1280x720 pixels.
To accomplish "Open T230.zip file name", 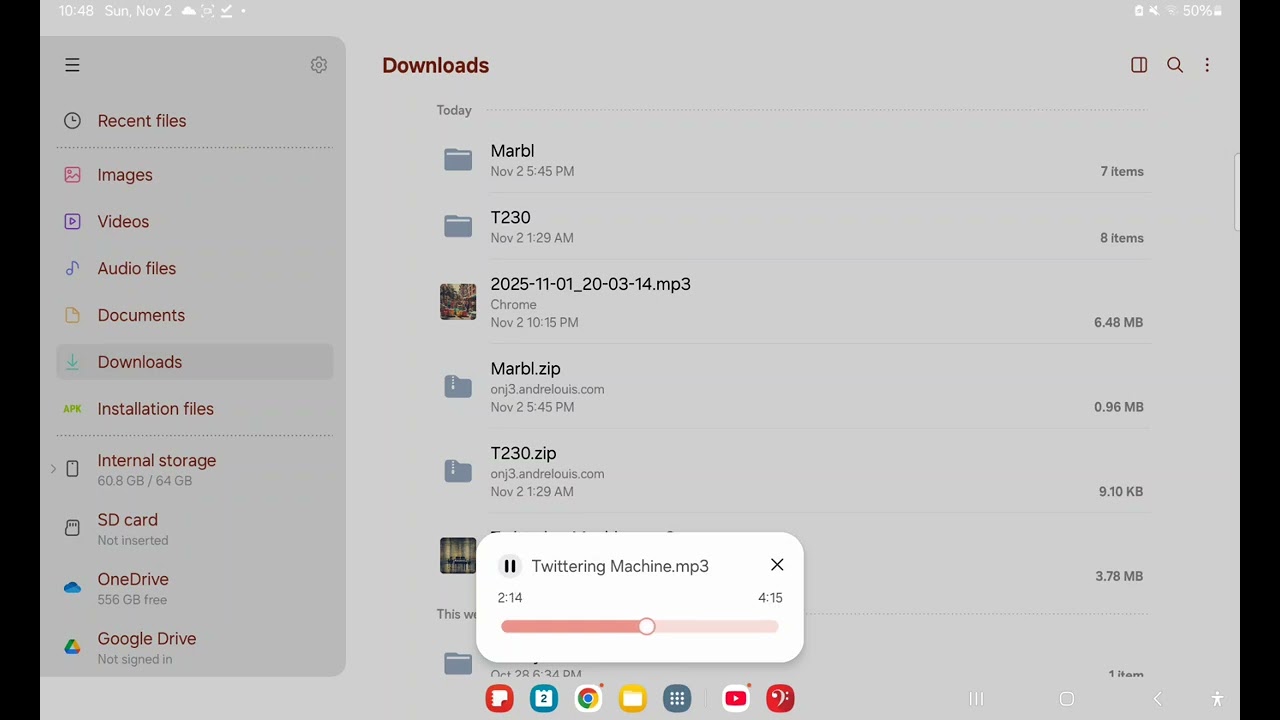I will [523, 453].
